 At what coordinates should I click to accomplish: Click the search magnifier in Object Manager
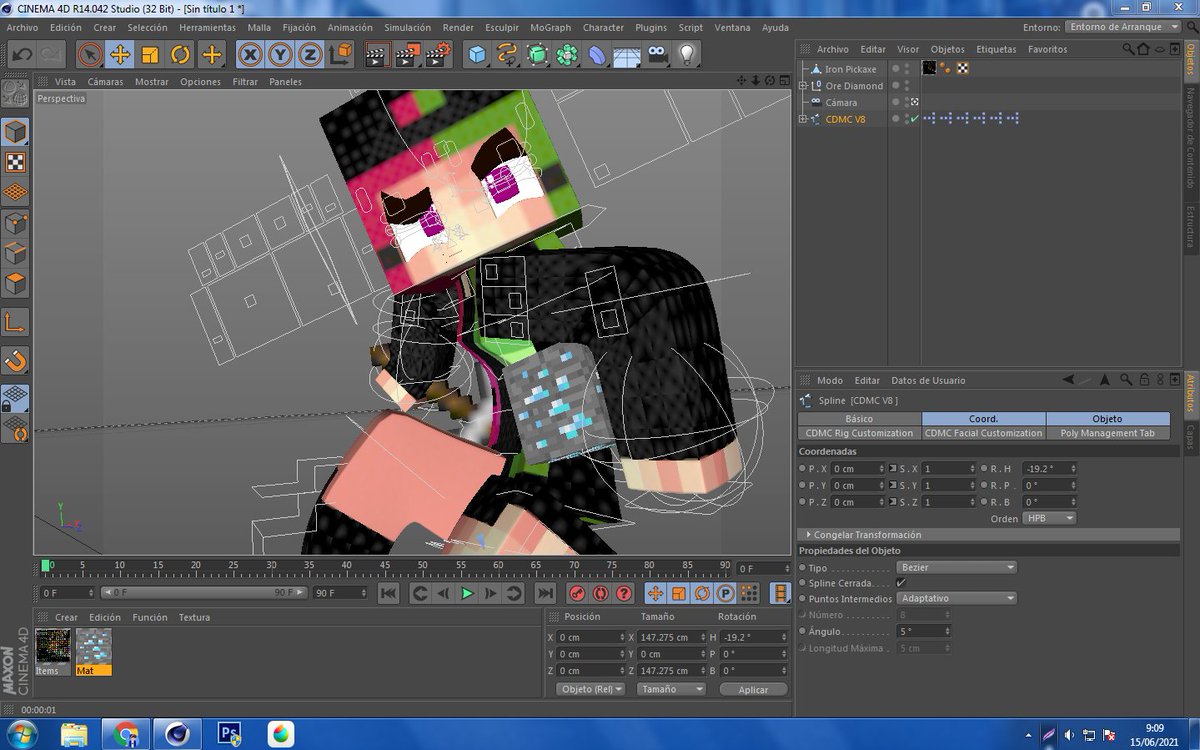(1129, 49)
